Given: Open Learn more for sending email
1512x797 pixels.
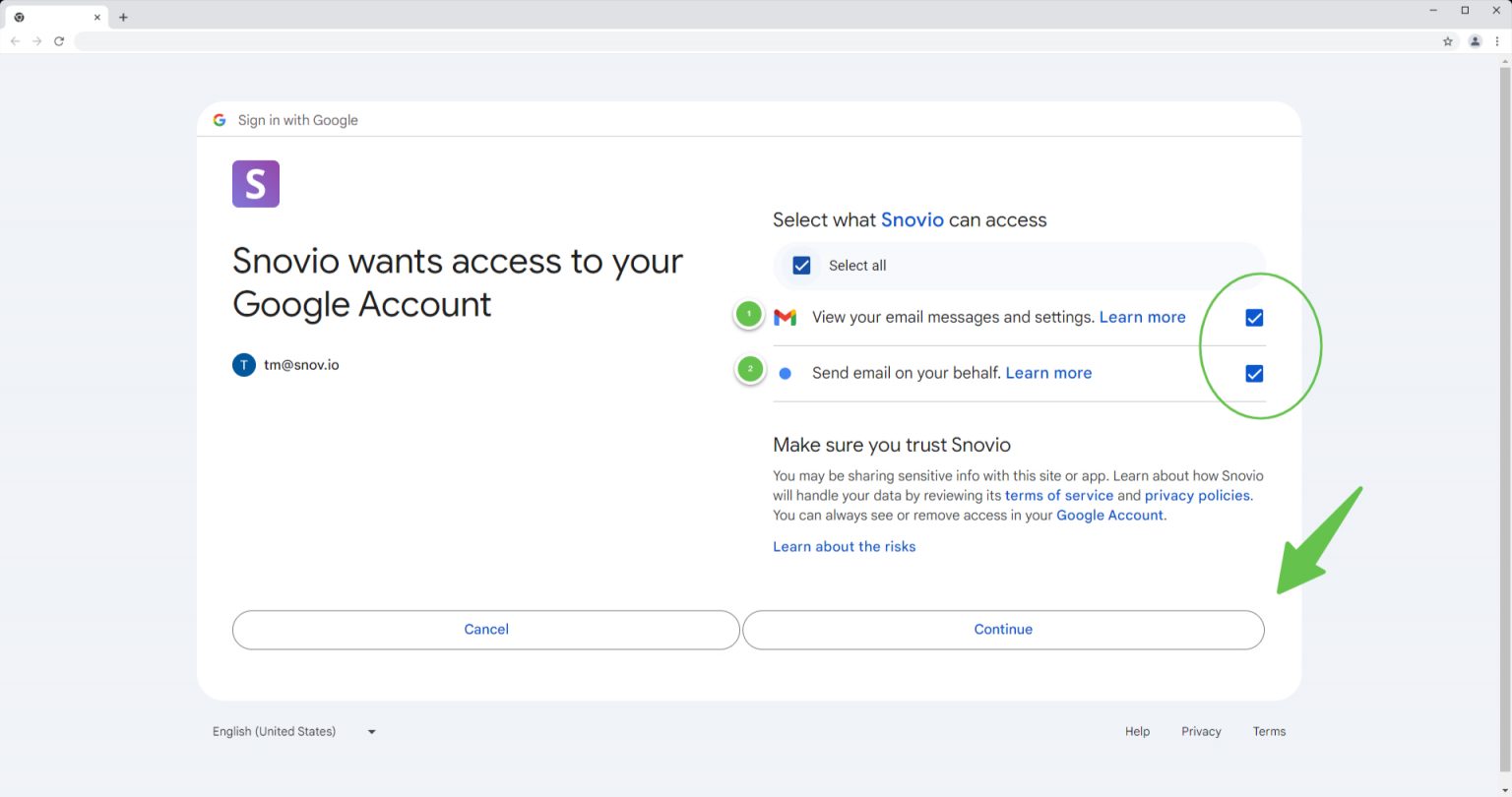Looking at the screenshot, I should pyautogui.click(x=1048, y=373).
